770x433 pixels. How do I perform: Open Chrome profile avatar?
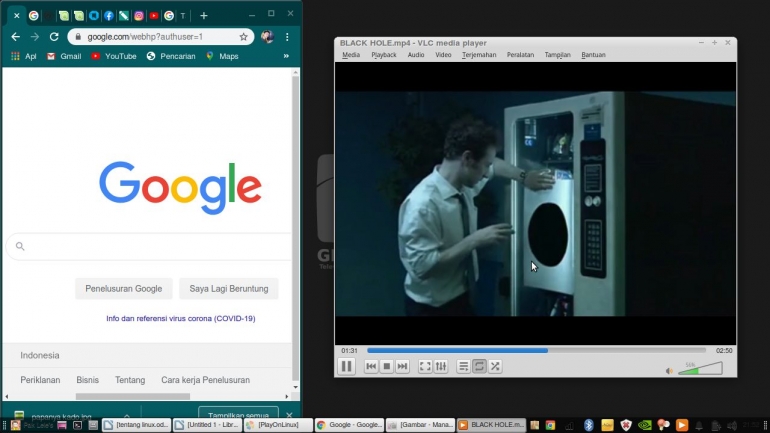pyautogui.click(x=267, y=37)
